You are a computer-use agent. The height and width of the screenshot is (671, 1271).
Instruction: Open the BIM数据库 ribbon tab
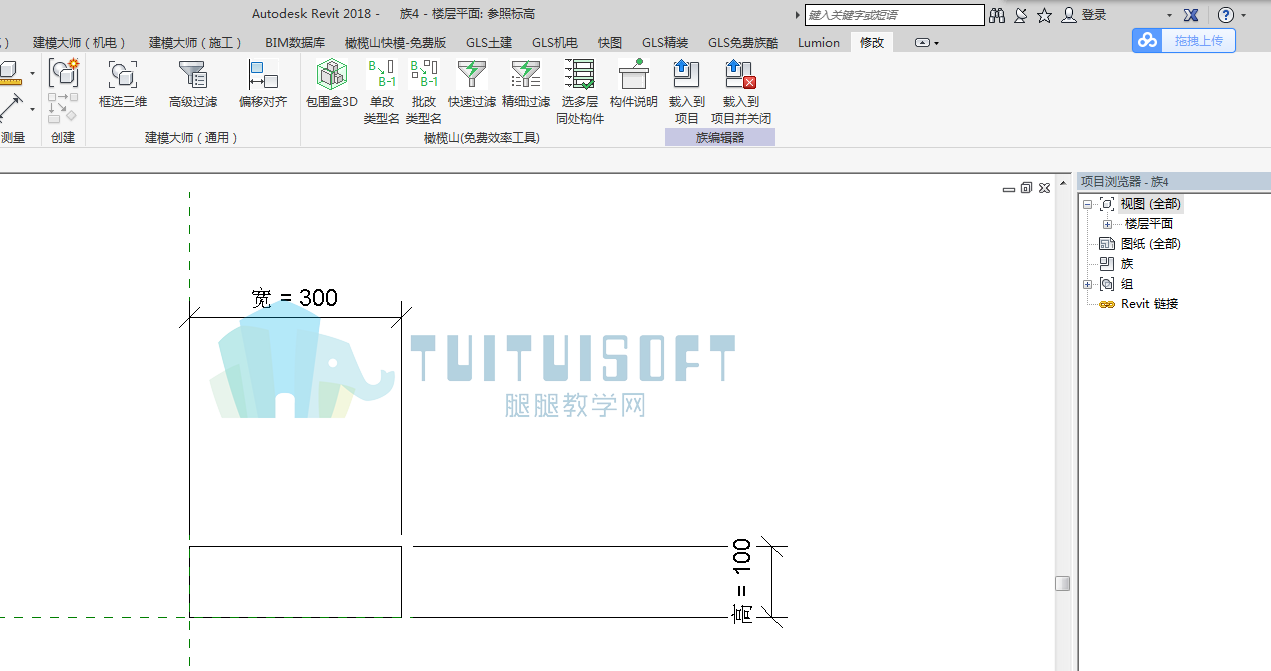[295, 43]
